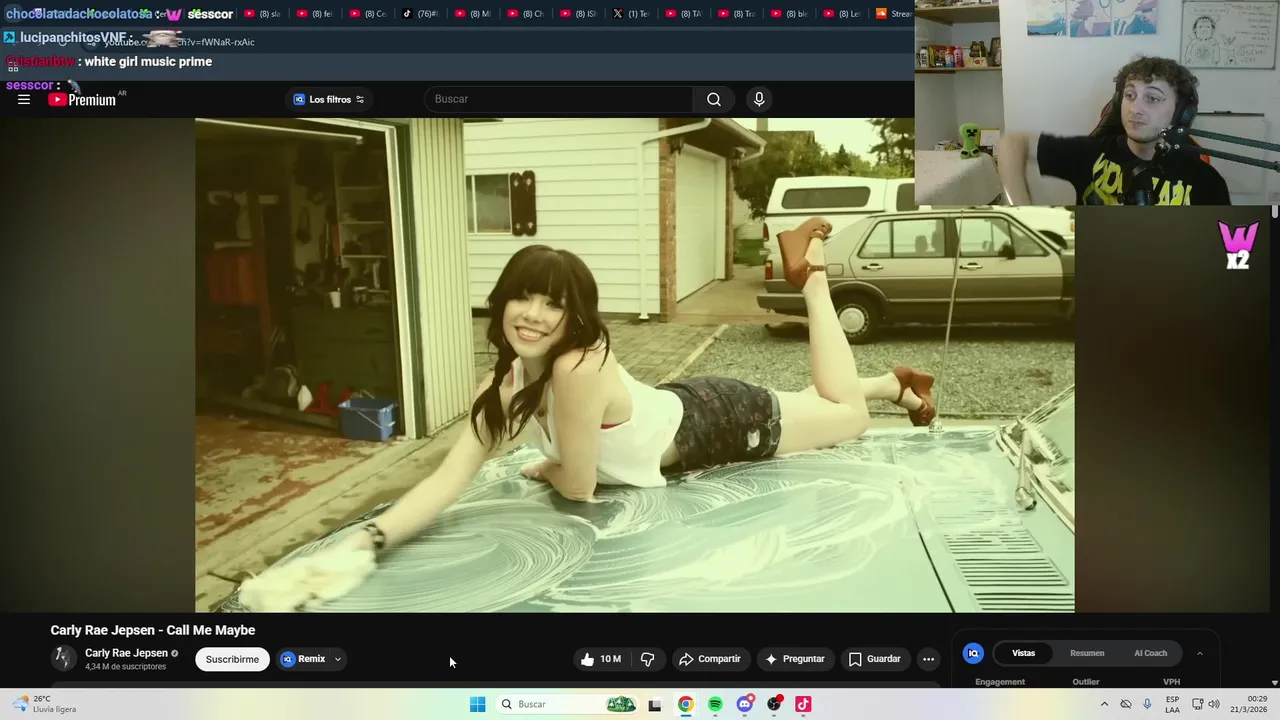This screenshot has width=1280, height=720.
Task: Select the Resumen tab
Action: pyautogui.click(x=1087, y=653)
